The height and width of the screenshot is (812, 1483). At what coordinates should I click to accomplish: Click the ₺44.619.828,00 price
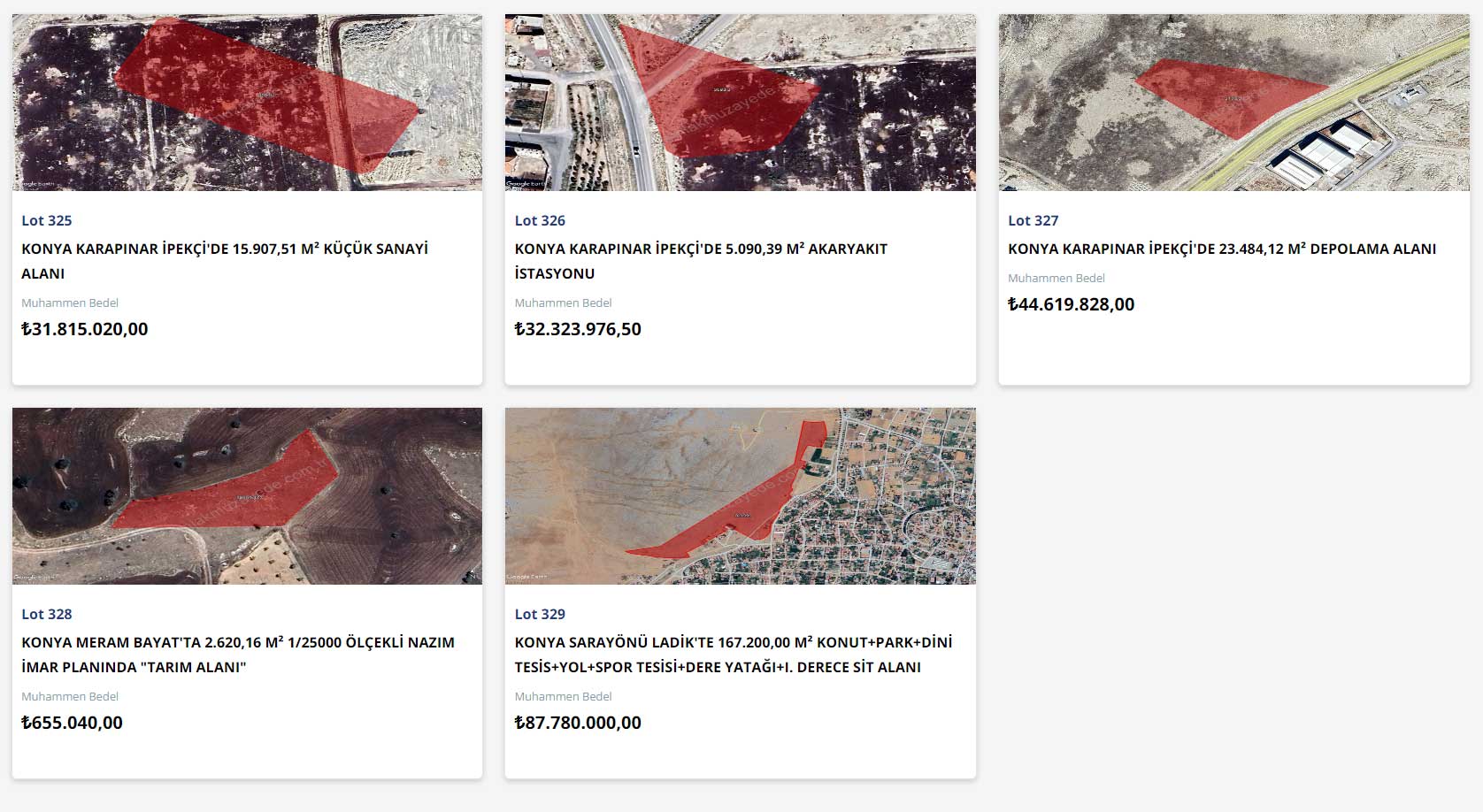click(x=1071, y=304)
